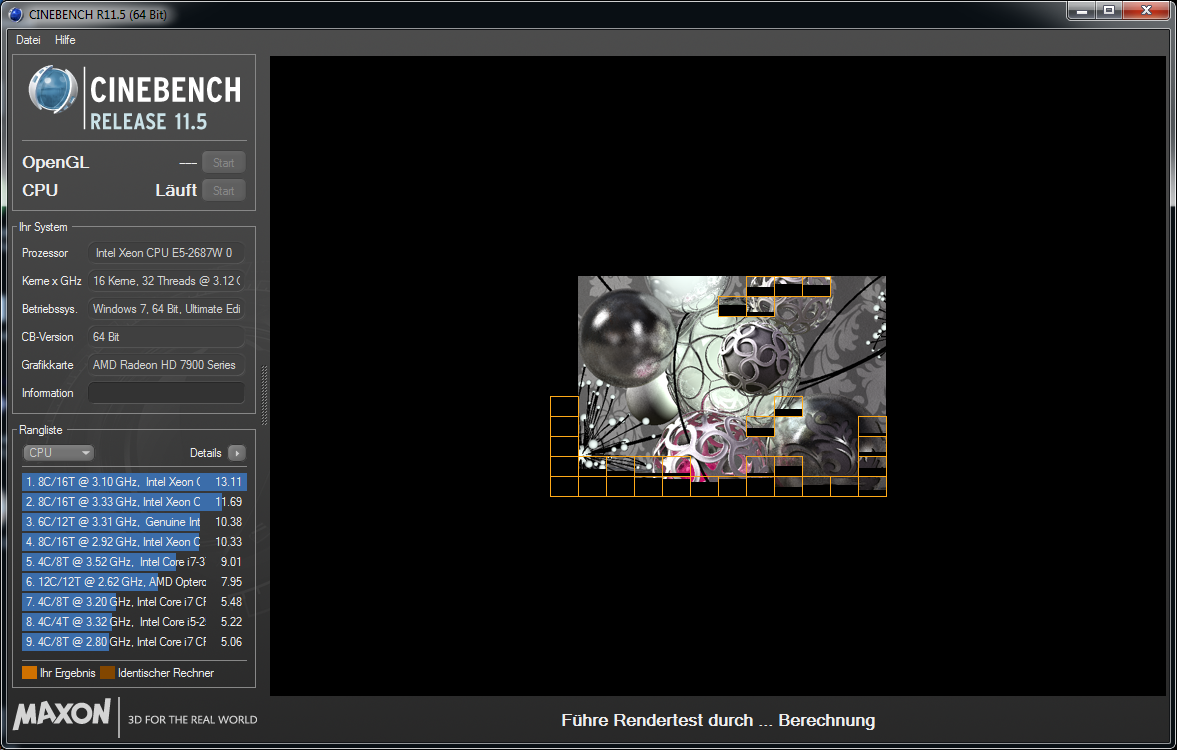Expand the Details arrow button
The width and height of the screenshot is (1177, 750).
tap(236, 453)
